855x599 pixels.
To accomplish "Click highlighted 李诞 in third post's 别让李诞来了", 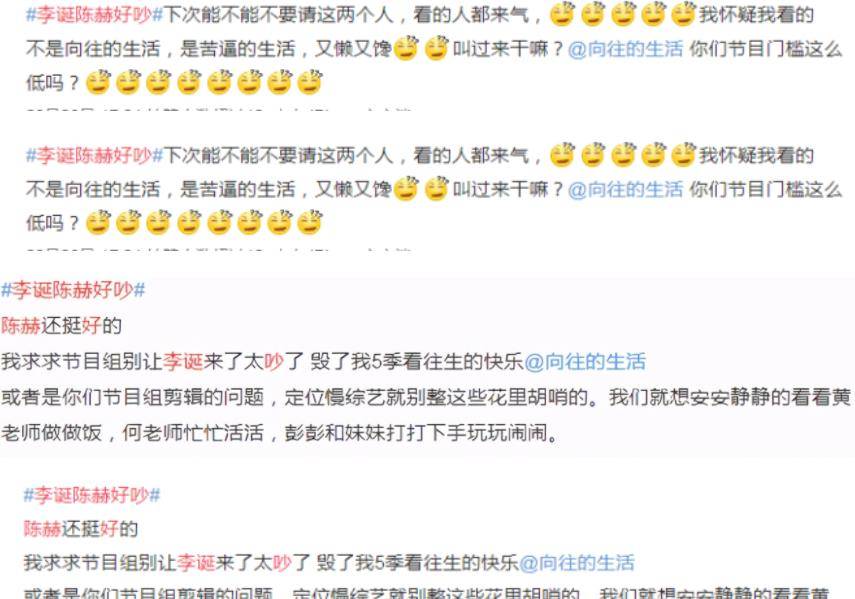I will pos(183,361).
